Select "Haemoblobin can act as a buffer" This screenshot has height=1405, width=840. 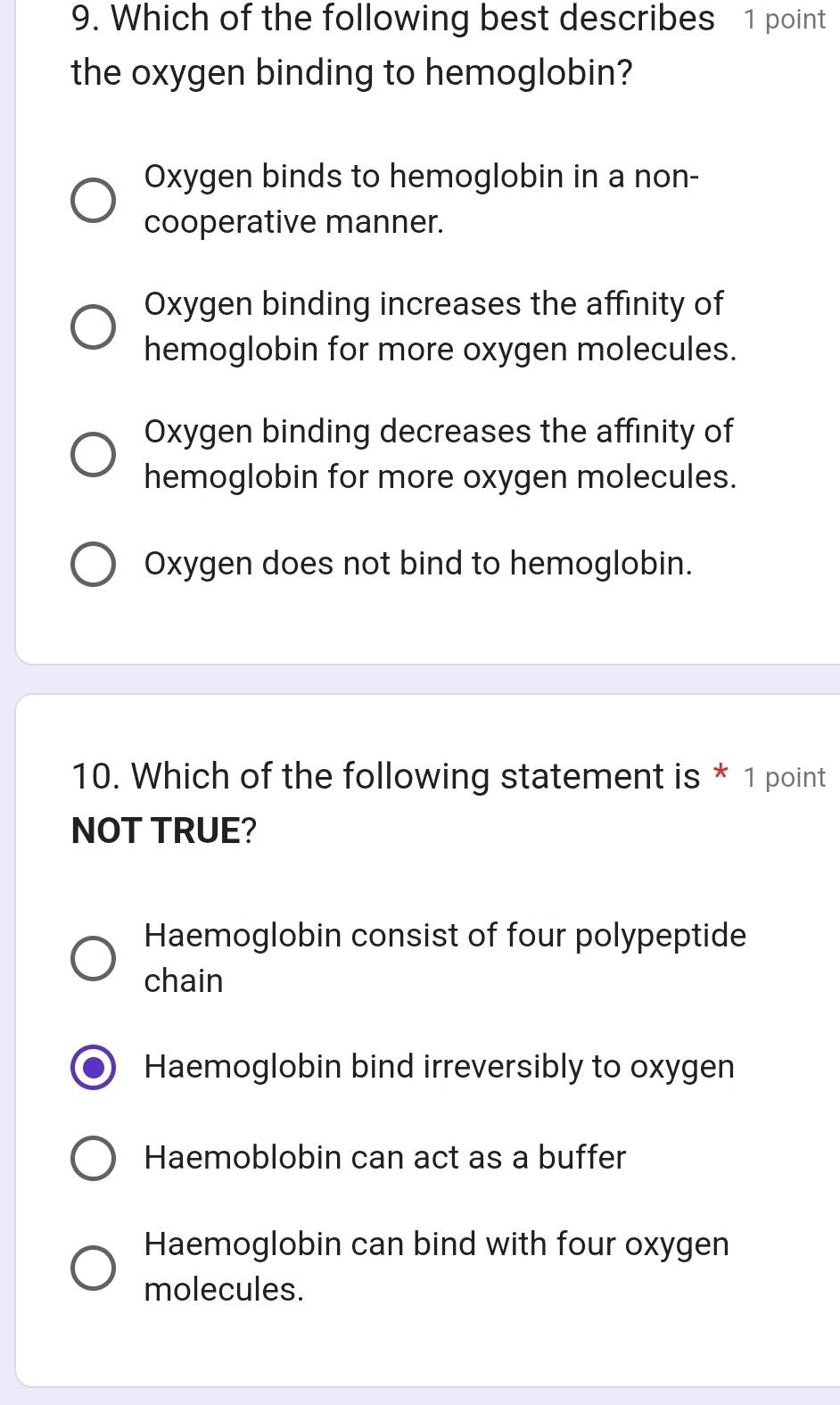[x=94, y=1158]
